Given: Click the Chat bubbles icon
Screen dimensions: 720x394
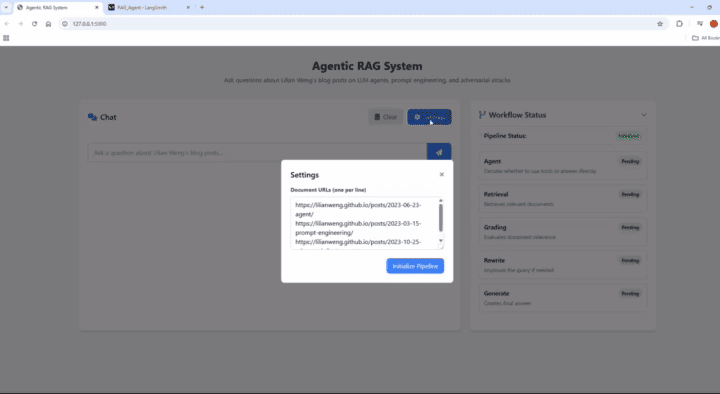Looking at the screenshot, I should click(x=92, y=117).
